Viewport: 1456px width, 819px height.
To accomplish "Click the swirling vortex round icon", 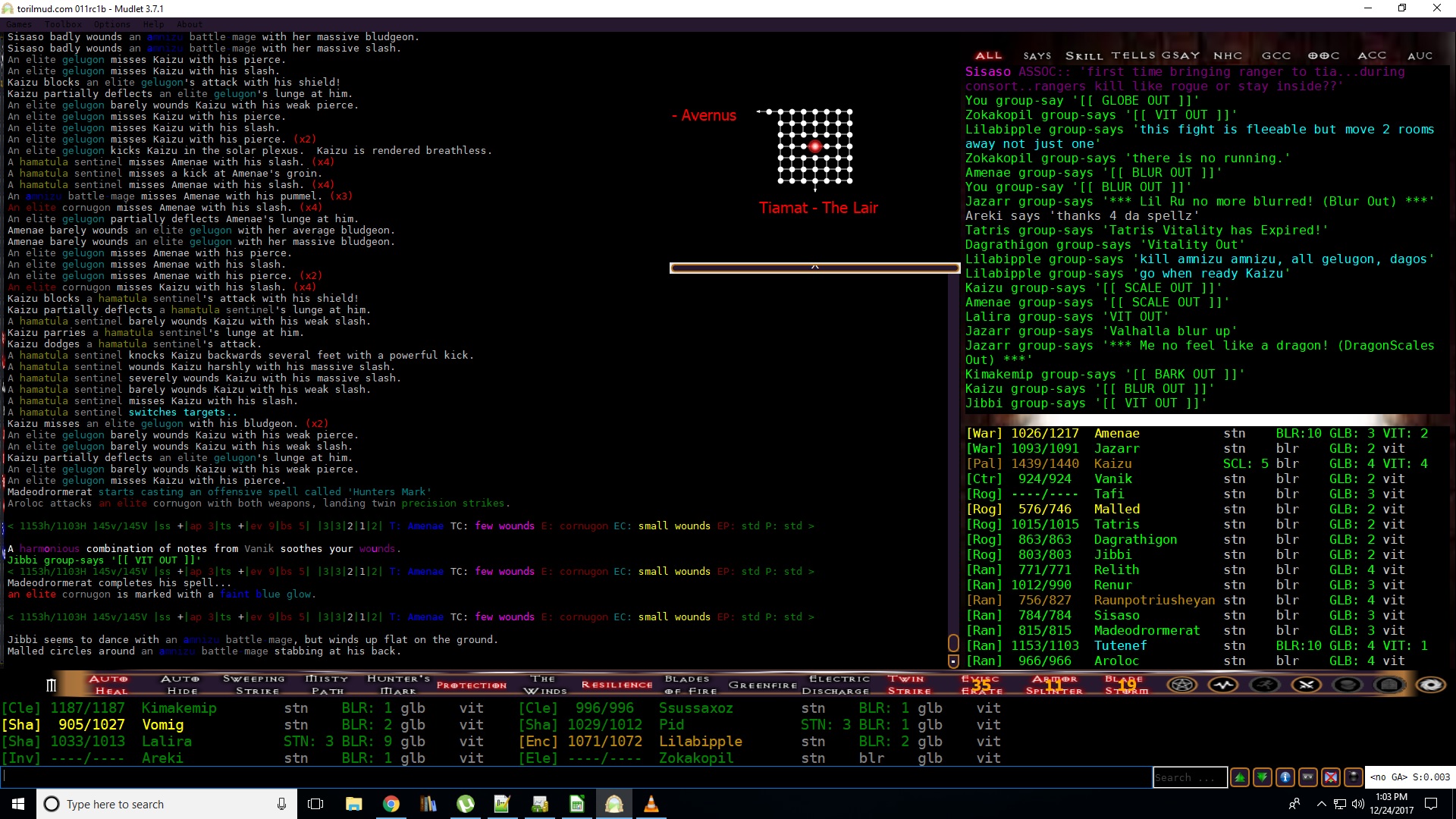I will click(1431, 685).
